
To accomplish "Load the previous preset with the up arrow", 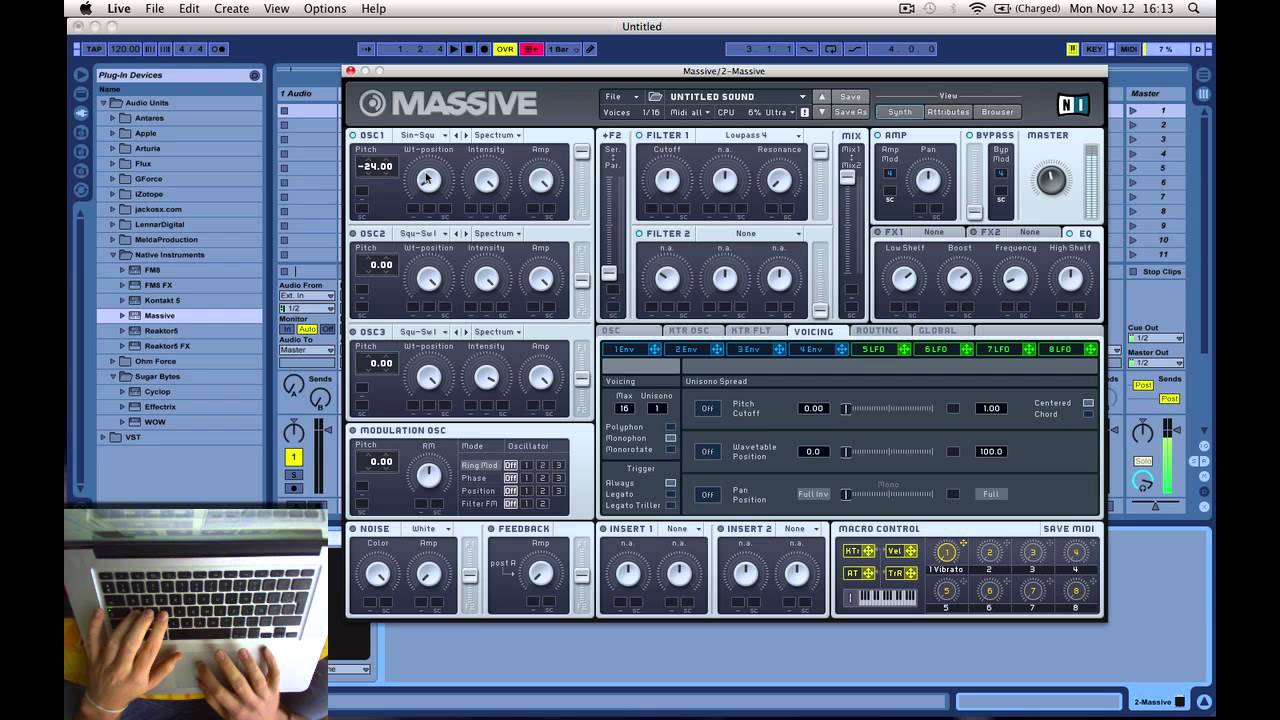I will point(822,97).
